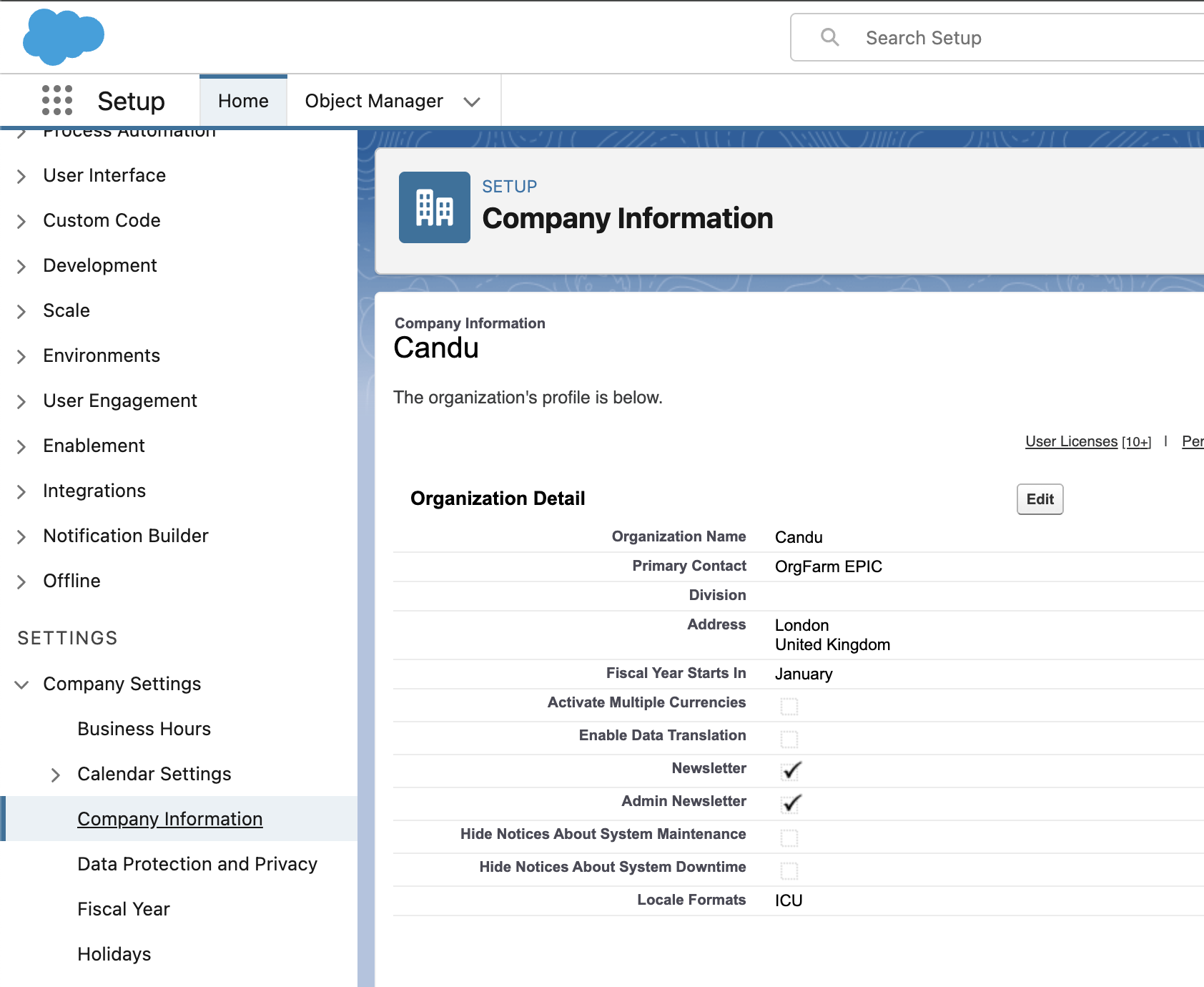Open Calendar Settings item
Image resolution: width=1204 pixels, height=987 pixels.
(154, 774)
